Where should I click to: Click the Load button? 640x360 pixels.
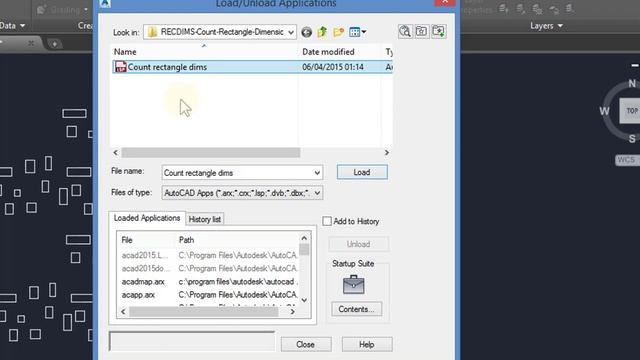click(362, 172)
